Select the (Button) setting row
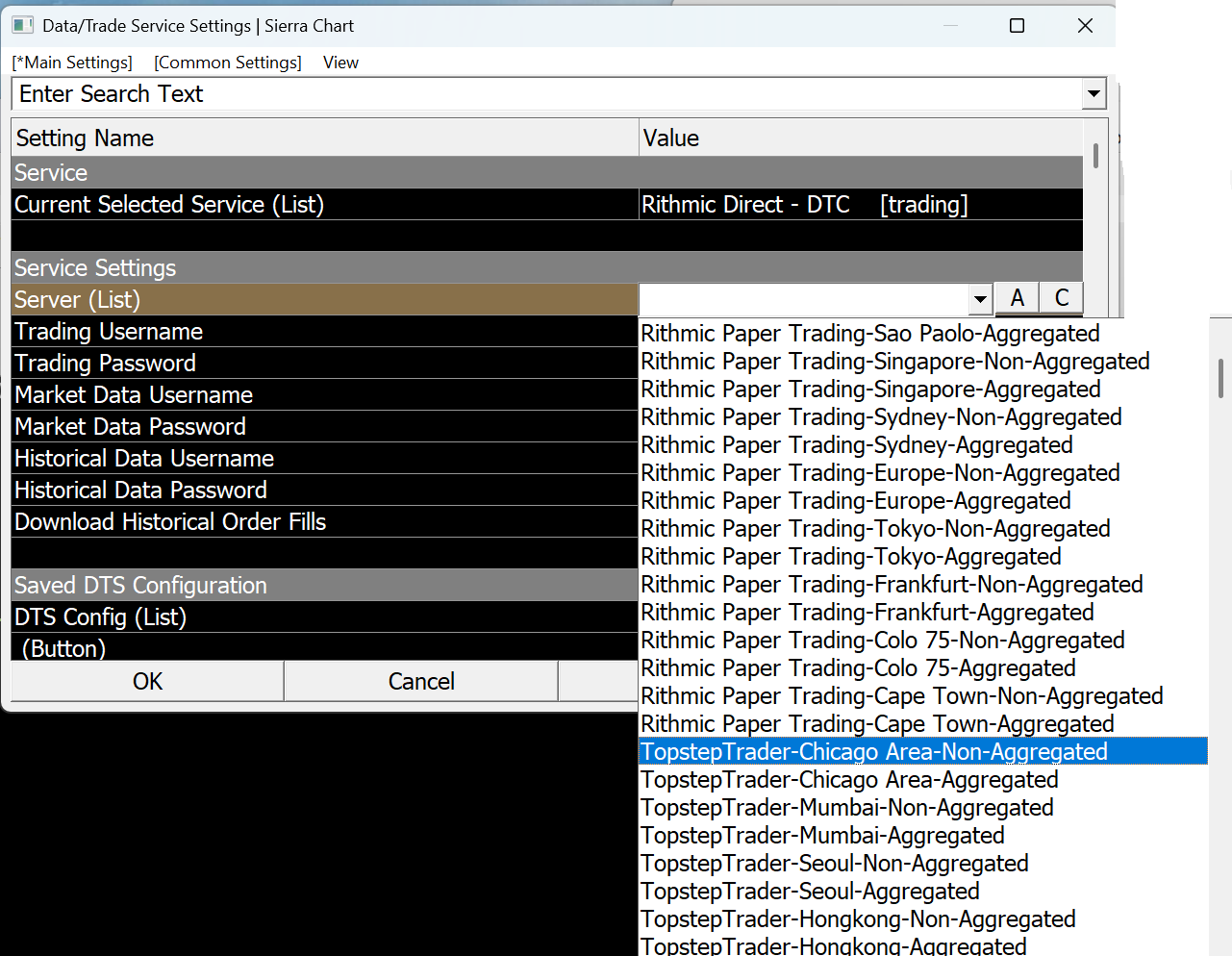Image resolution: width=1232 pixels, height=956 pixels. (325, 647)
